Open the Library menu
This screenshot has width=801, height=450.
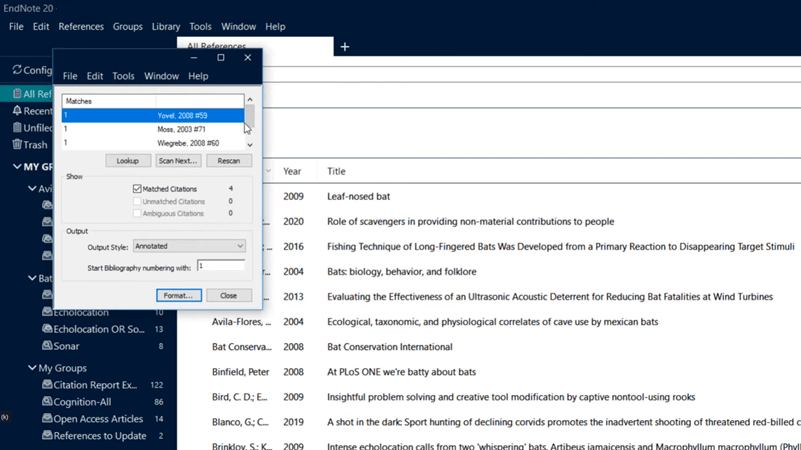coord(166,27)
